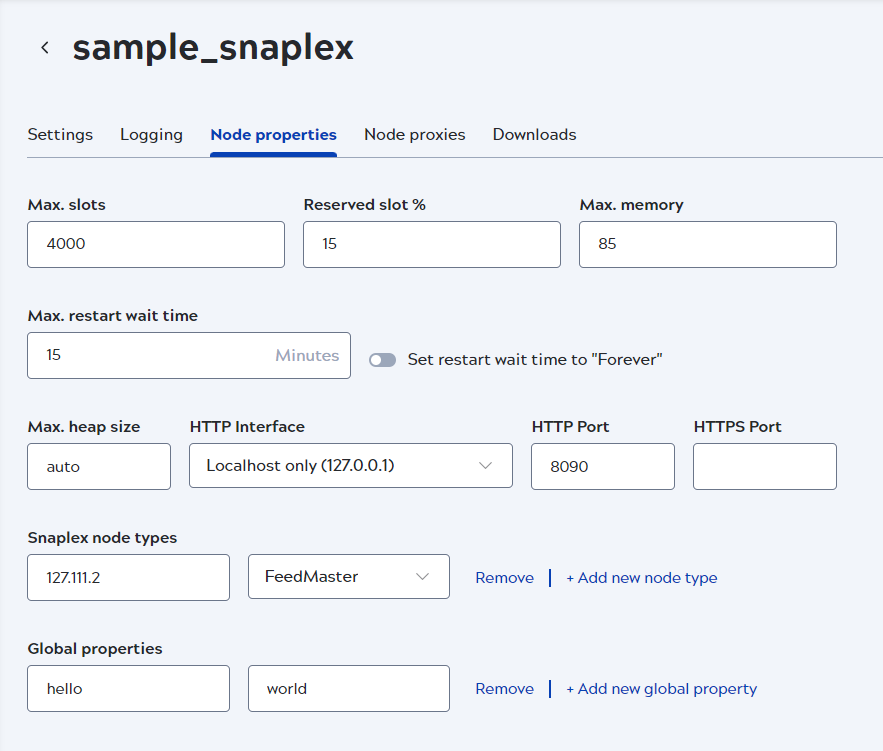883x751 pixels.
Task: Focus the Reserved slot % field
Action: [431, 244]
